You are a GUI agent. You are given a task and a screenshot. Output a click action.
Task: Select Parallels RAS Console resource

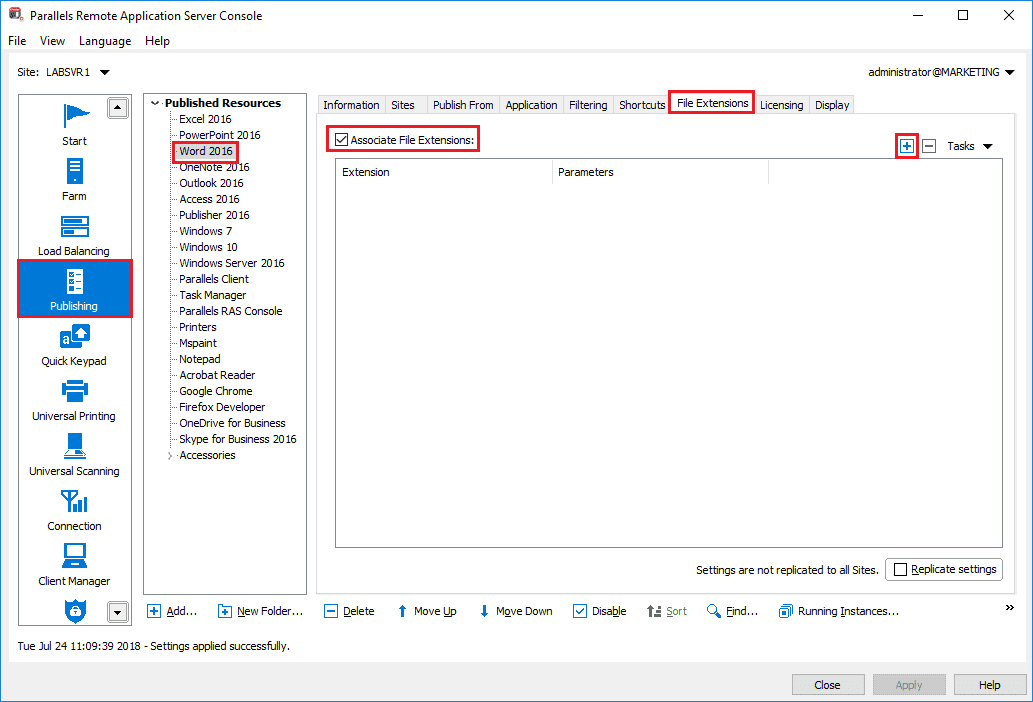(x=230, y=311)
